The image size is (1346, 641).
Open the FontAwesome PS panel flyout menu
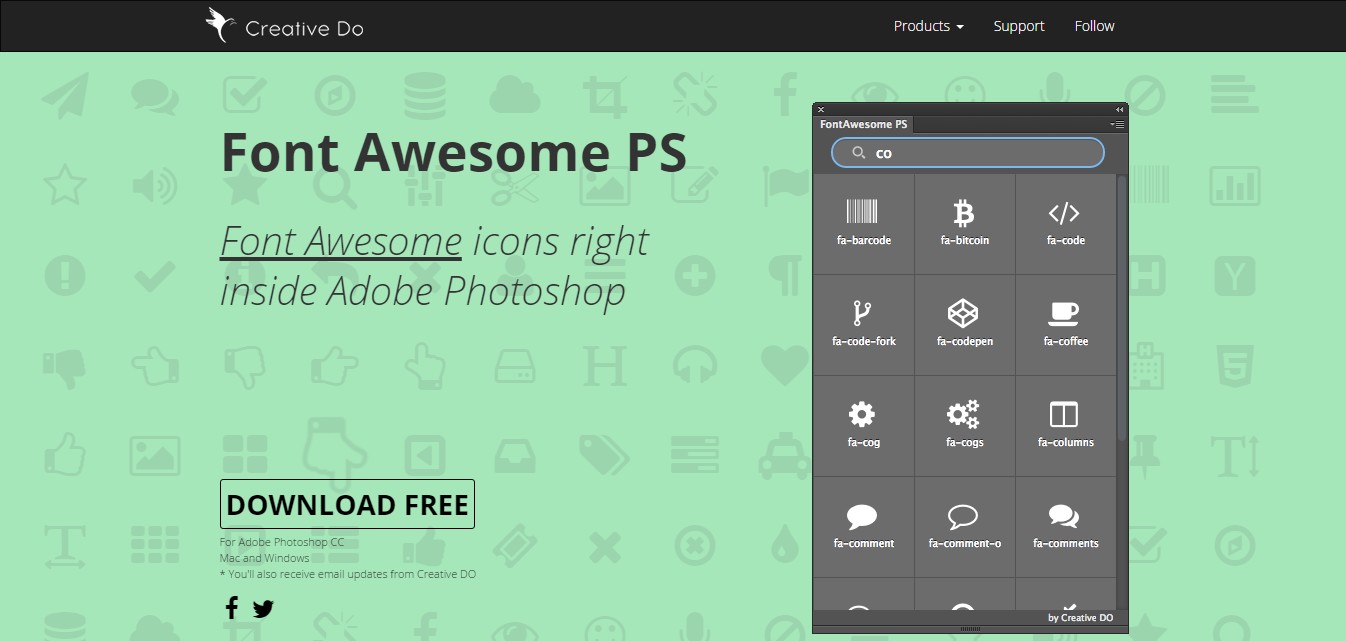point(1117,124)
